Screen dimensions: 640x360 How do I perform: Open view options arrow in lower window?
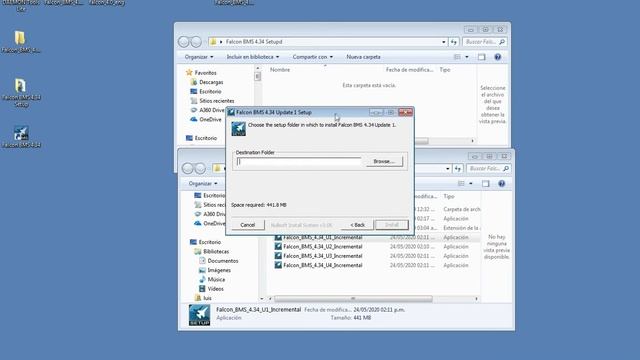[x=471, y=184]
